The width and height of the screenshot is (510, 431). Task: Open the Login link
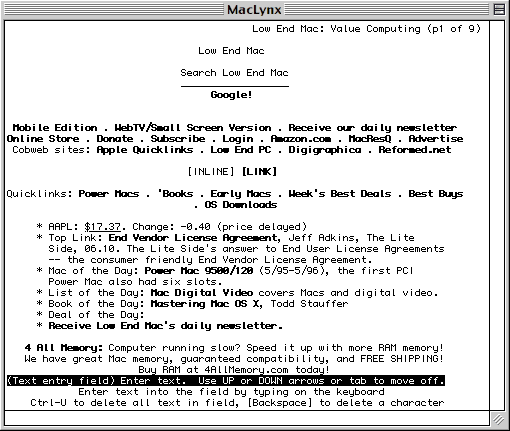[x=238, y=139]
